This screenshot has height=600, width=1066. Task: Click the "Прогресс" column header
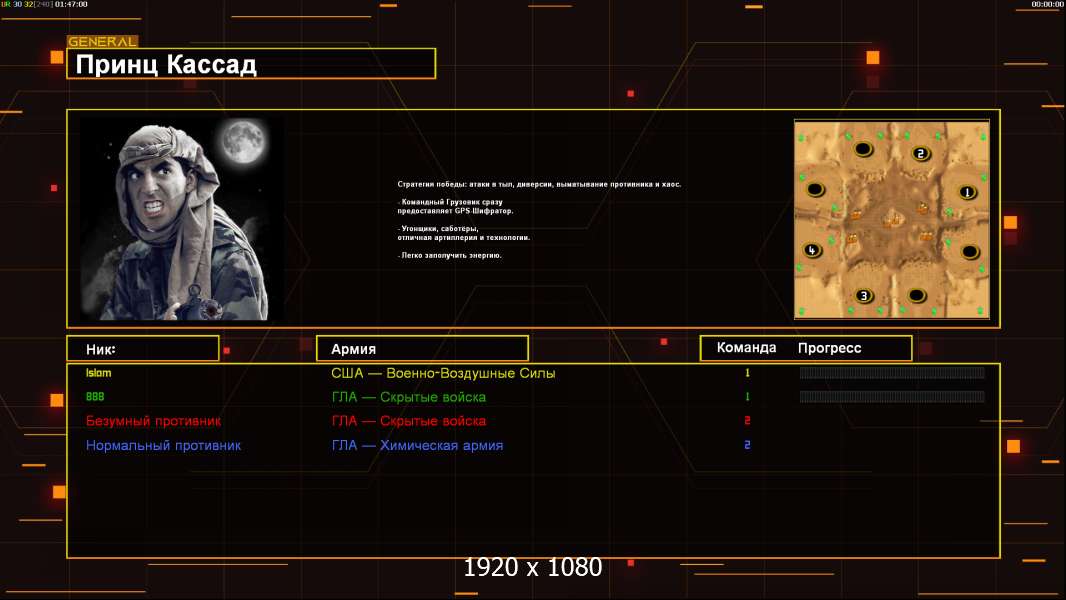pos(829,348)
